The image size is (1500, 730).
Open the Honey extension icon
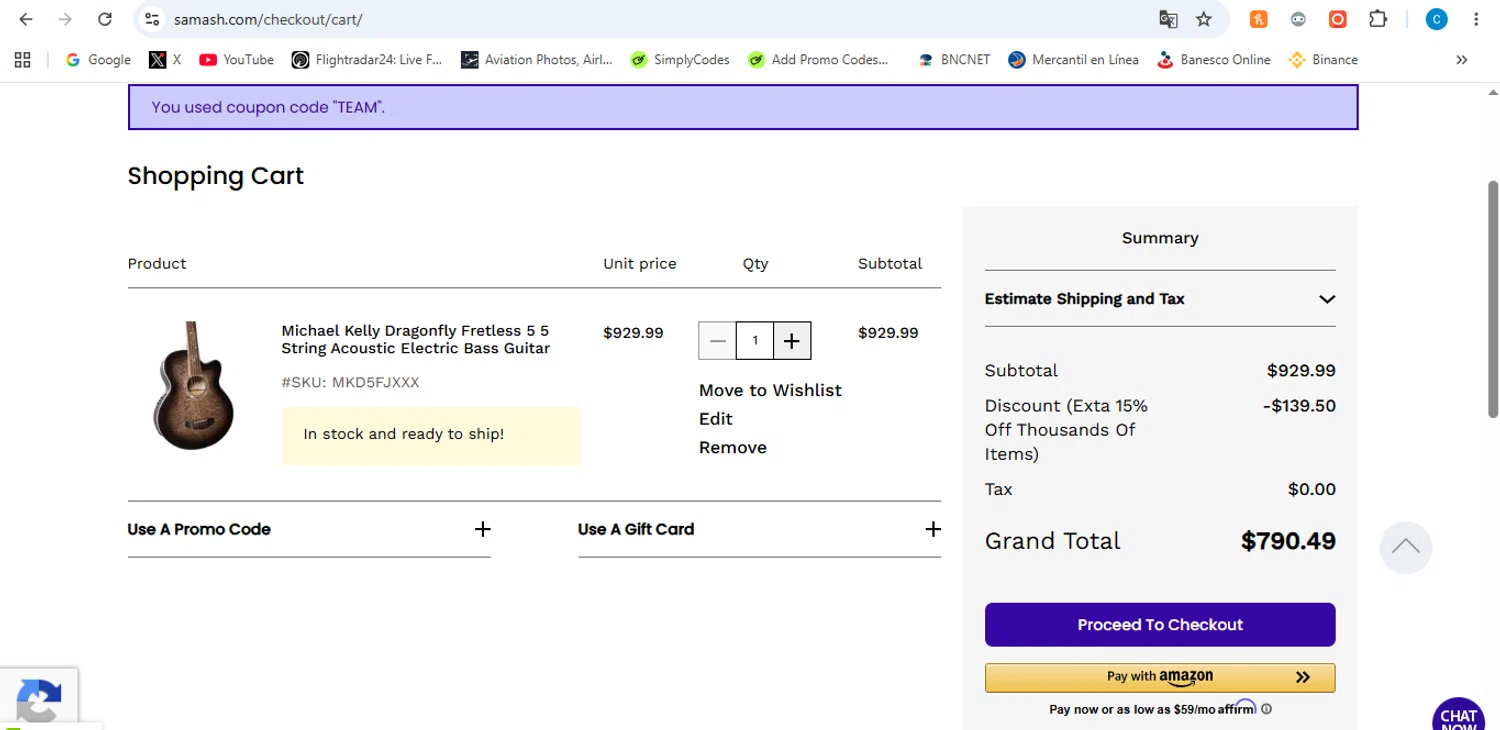coord(1259,19)
